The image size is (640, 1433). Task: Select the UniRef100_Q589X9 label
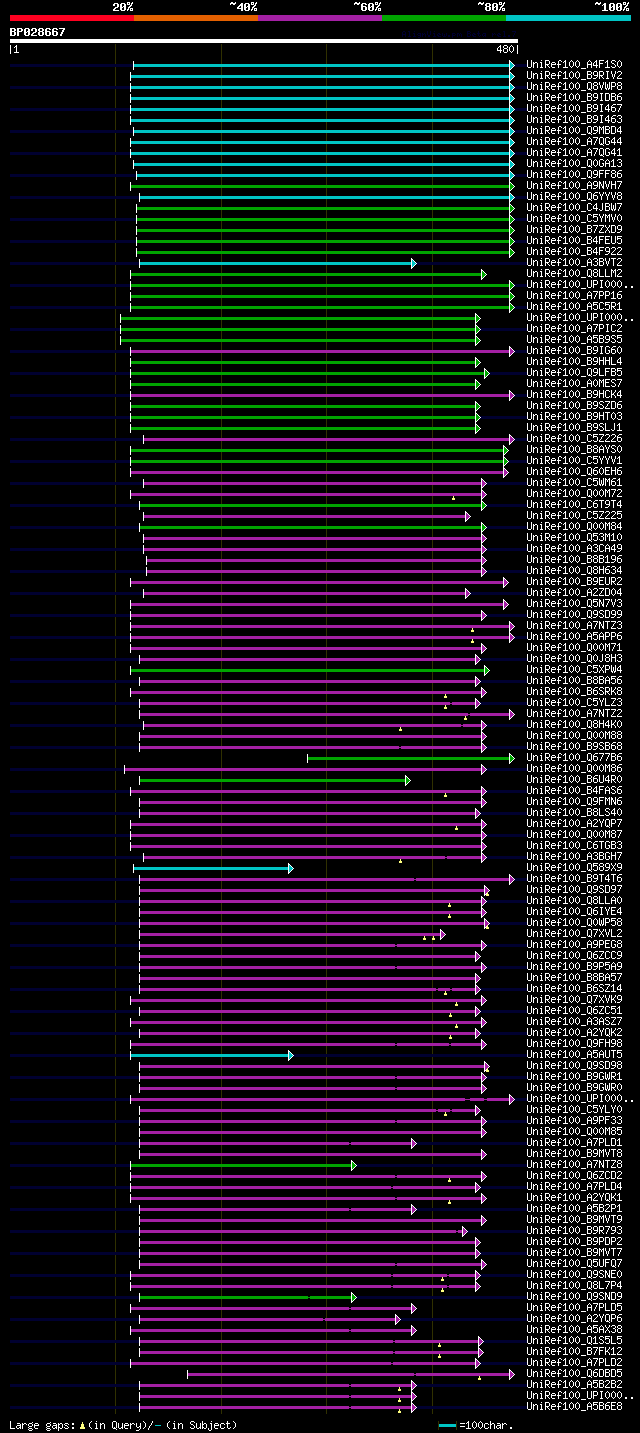coord(574,868)
